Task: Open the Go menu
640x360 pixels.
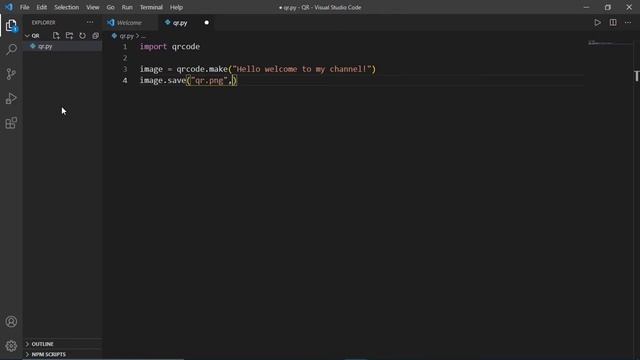Action: [110, 7]
